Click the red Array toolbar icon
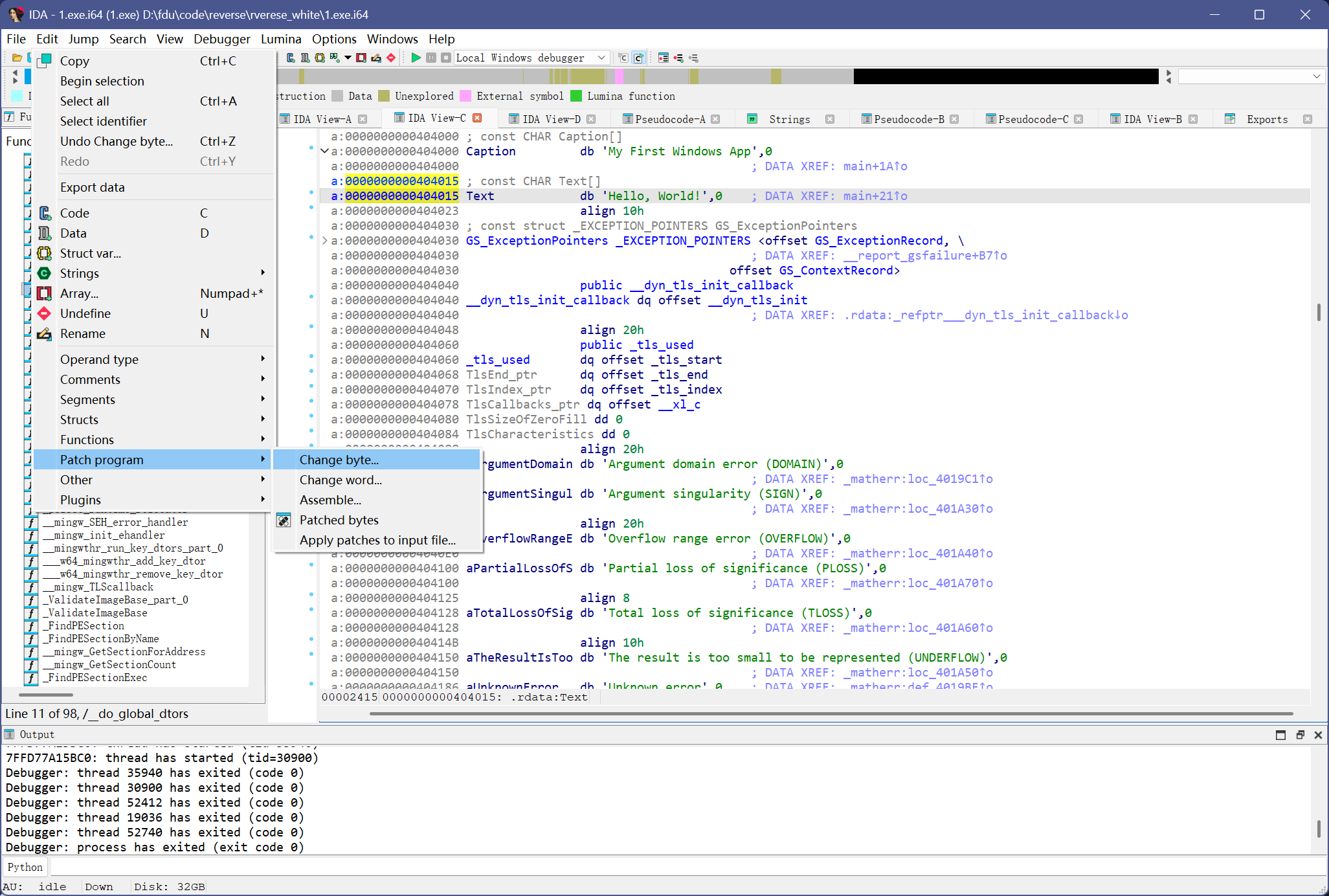This screenshot has height=896, width=1329. pyautogui.click(x=361, y=58)
